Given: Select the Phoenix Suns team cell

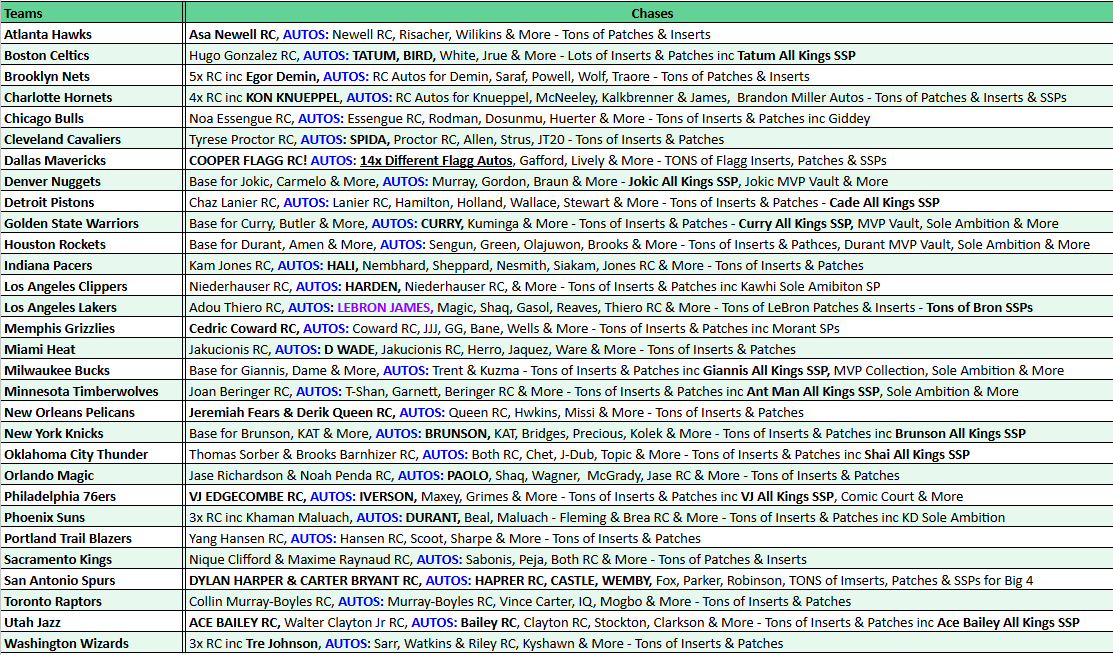Looking at the screenshot, I should pos(92,517).
